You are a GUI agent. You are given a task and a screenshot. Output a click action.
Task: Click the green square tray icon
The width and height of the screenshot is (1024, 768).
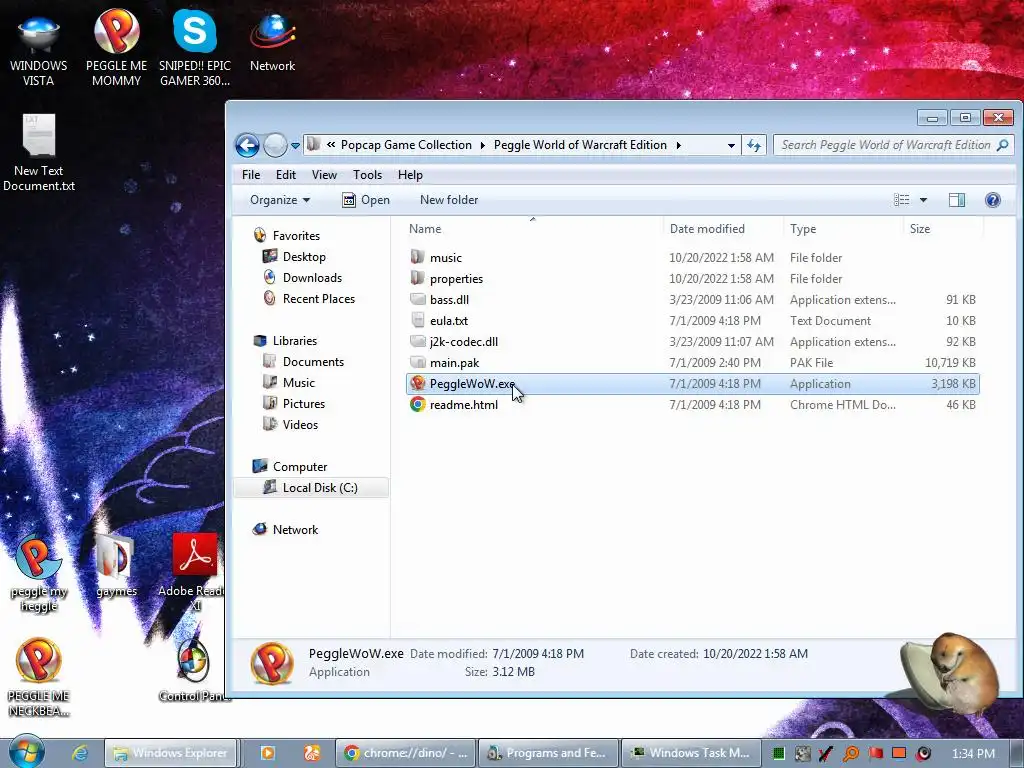778,754
